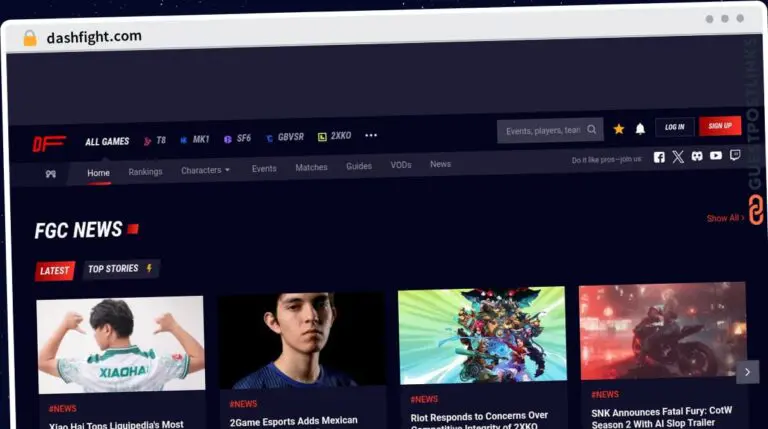
Task: Switch to TOP STORIES filter
Action: (x=120, y=269)
